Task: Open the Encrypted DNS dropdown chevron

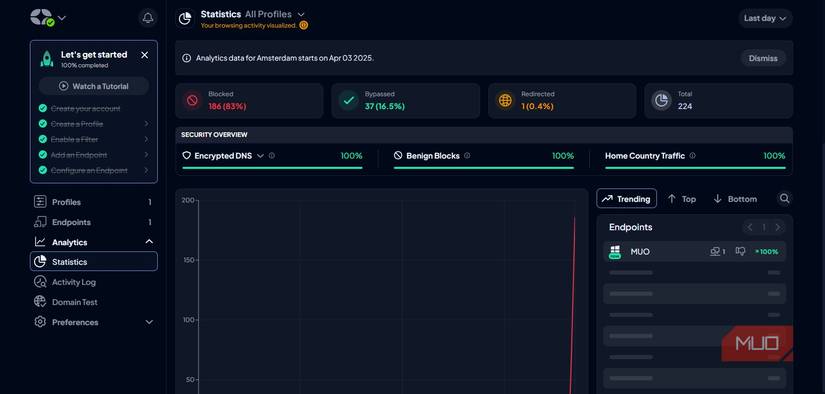Action: [260, 156]
